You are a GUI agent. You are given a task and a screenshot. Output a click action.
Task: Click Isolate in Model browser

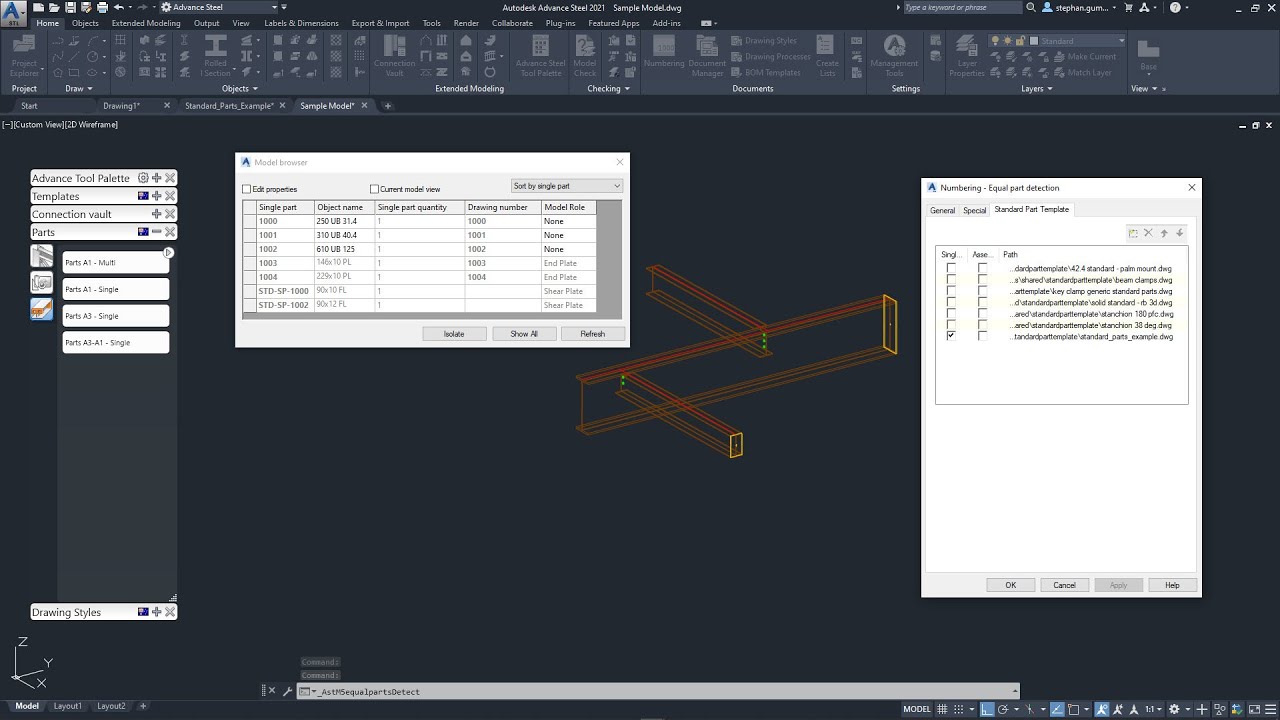[454, 334]
